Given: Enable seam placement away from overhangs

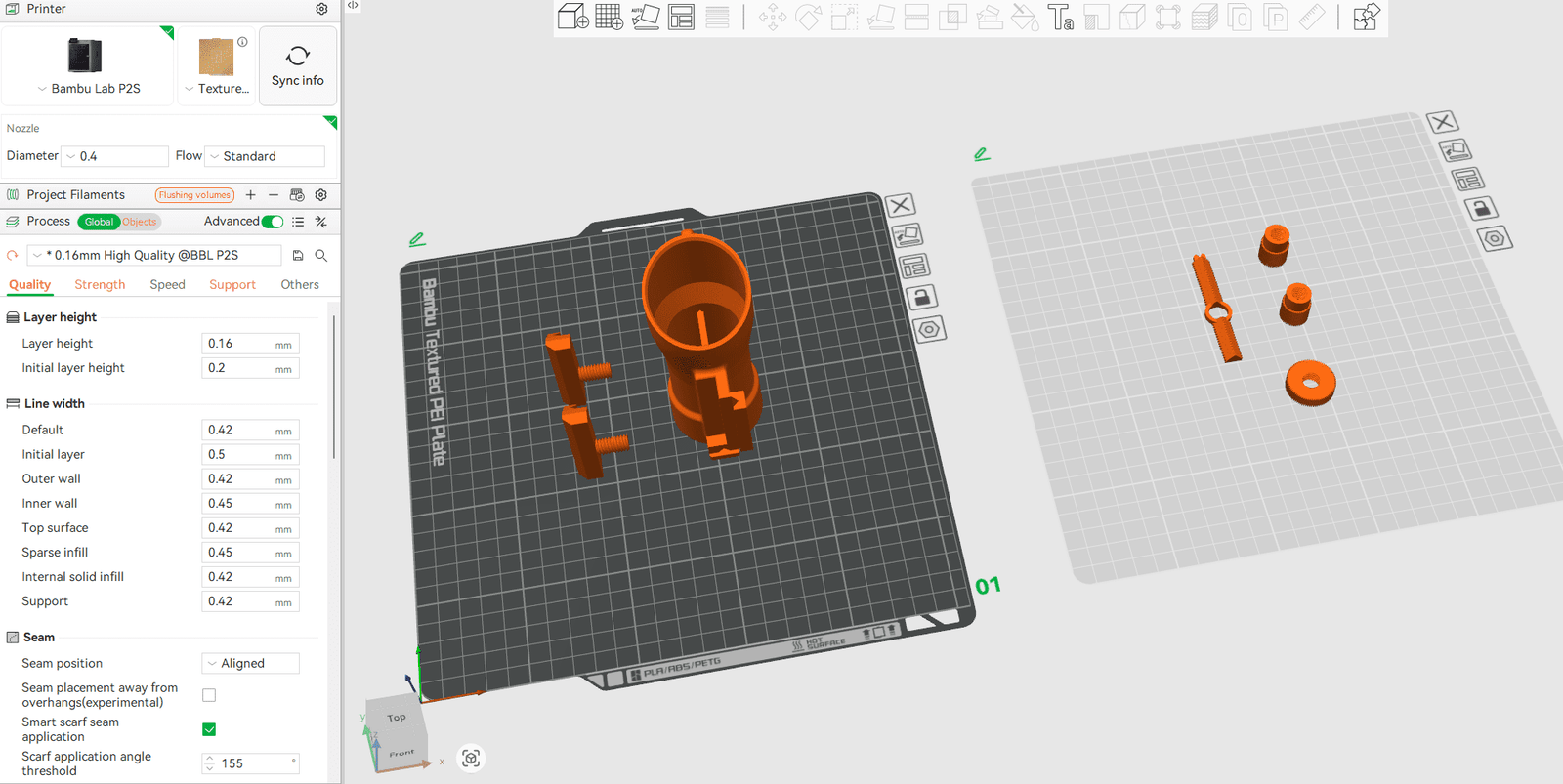Looking at the screenshot, I should (x=209, y=695).
